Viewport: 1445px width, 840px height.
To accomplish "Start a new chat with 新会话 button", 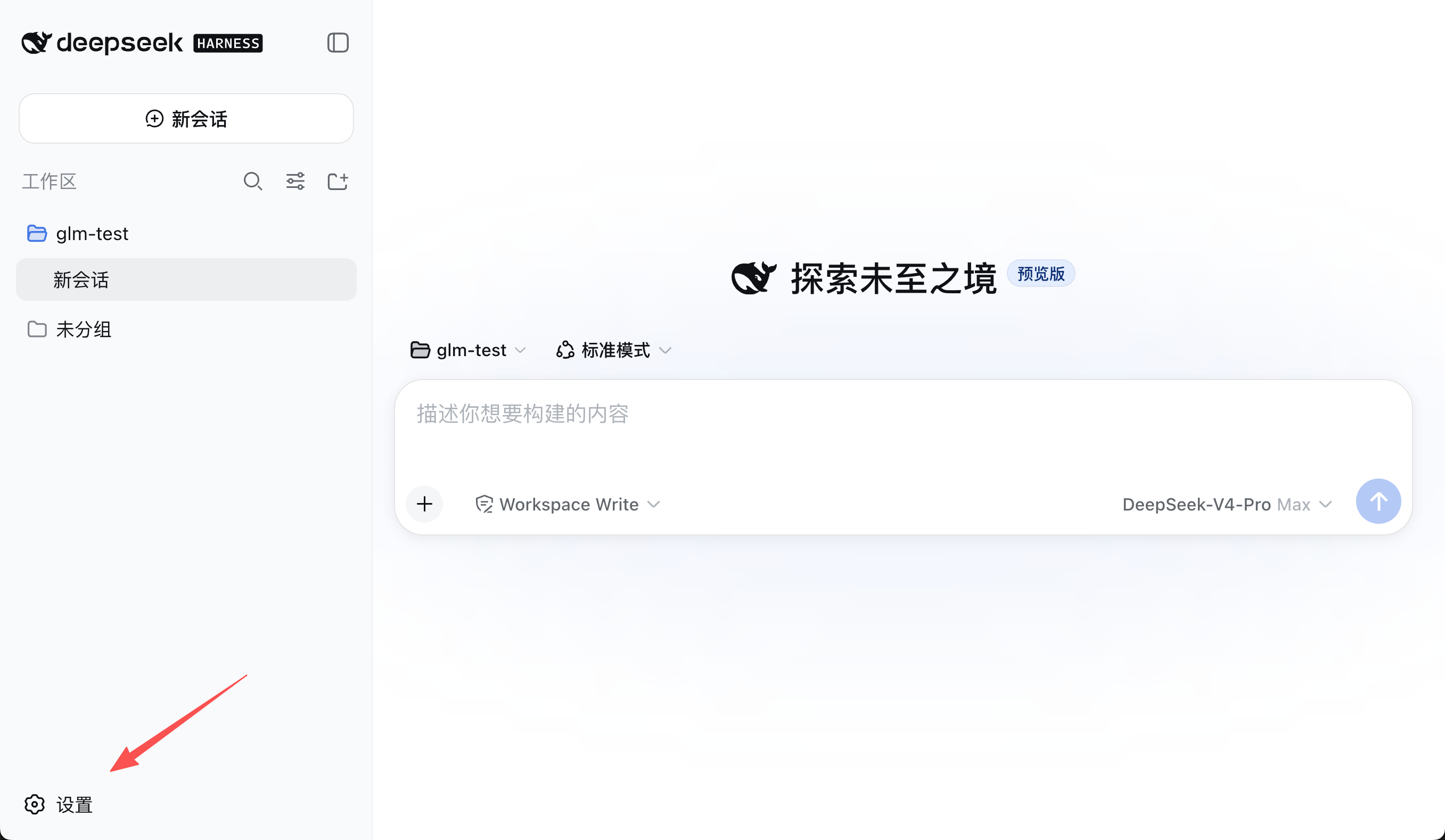I will (186, 119).
